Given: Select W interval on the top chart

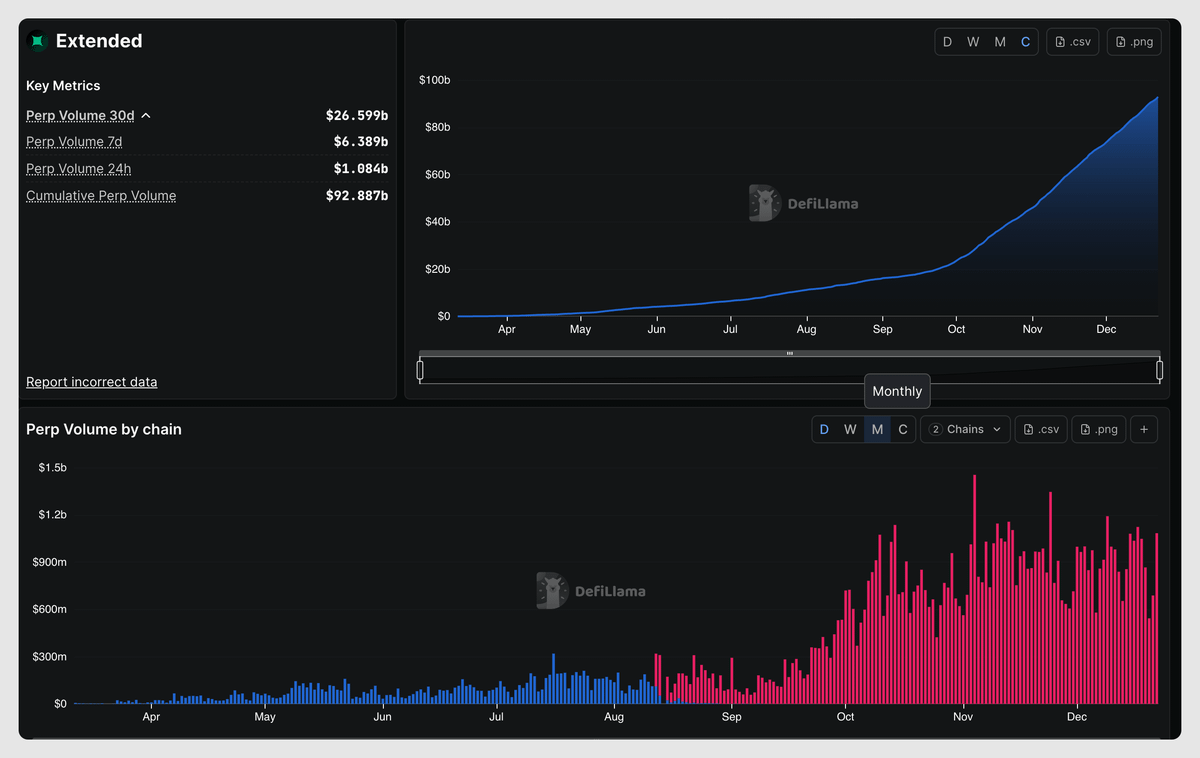Looking at the screenshot, I should (x=972, y=41).
